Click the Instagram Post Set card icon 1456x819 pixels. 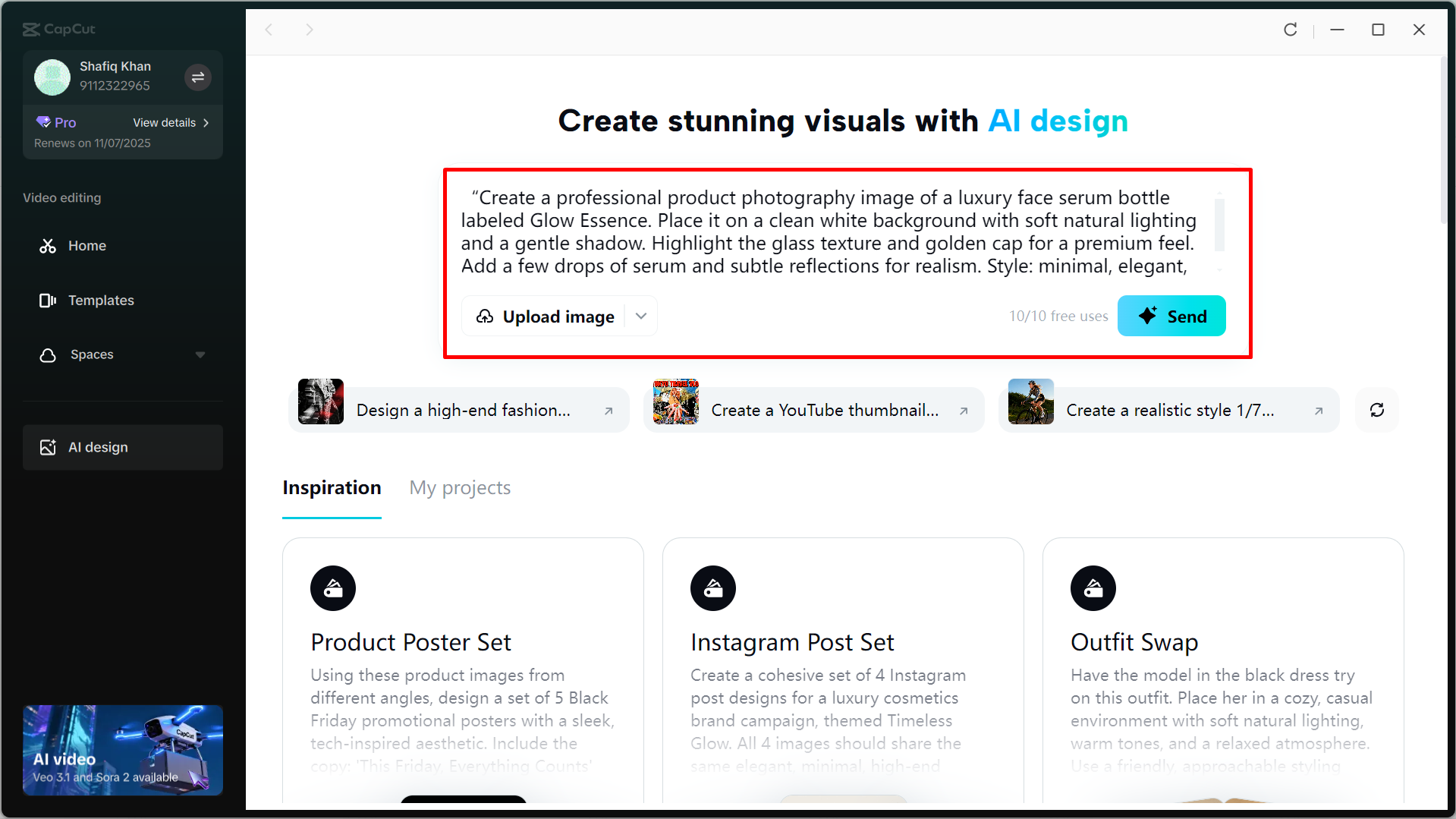click(x=713, y=588)
